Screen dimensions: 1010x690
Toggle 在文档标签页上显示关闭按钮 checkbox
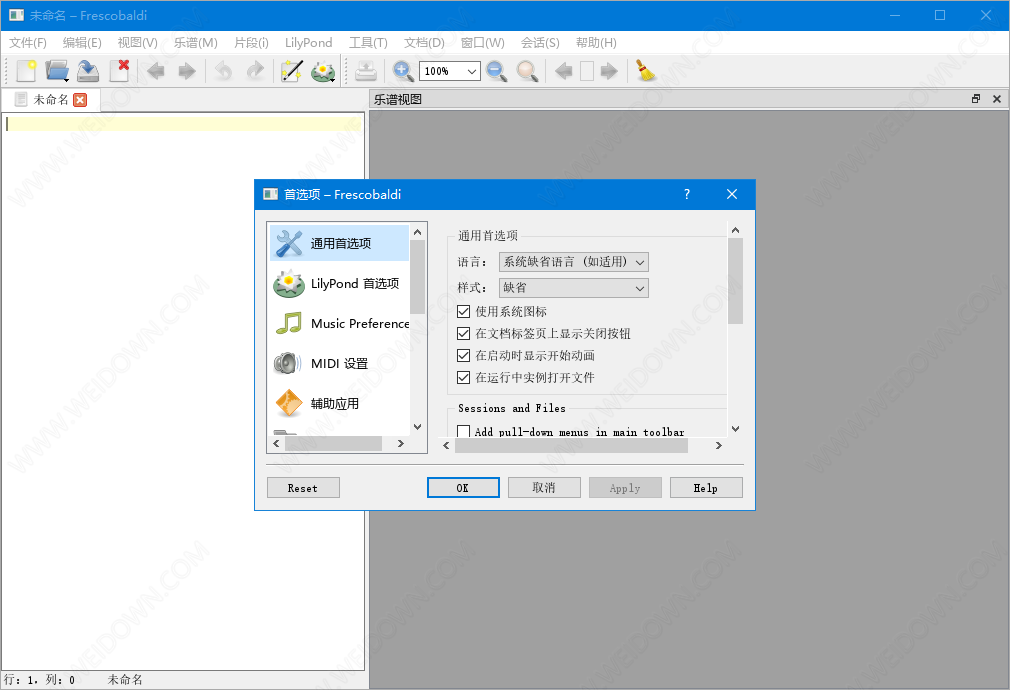pyautogui.click(x=463, y=334)
